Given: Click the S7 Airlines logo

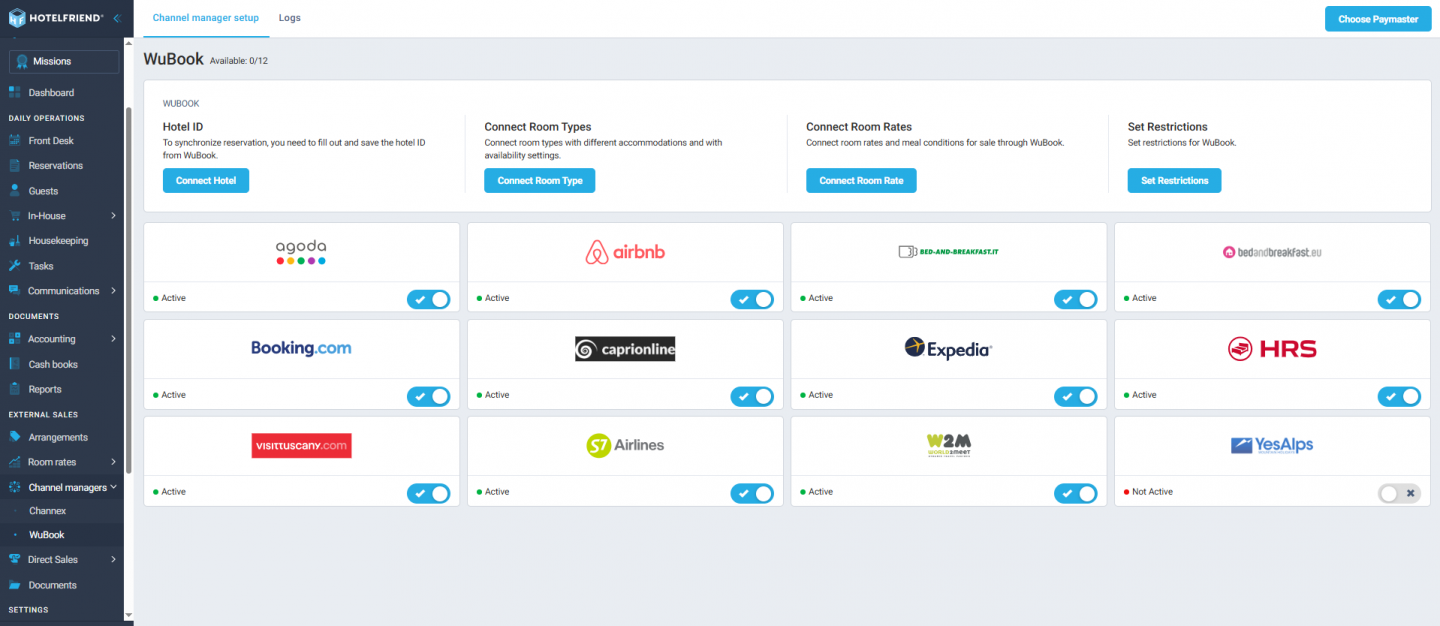Looking at the screenshot, I should pyautogui.click(x=624, y=445).
